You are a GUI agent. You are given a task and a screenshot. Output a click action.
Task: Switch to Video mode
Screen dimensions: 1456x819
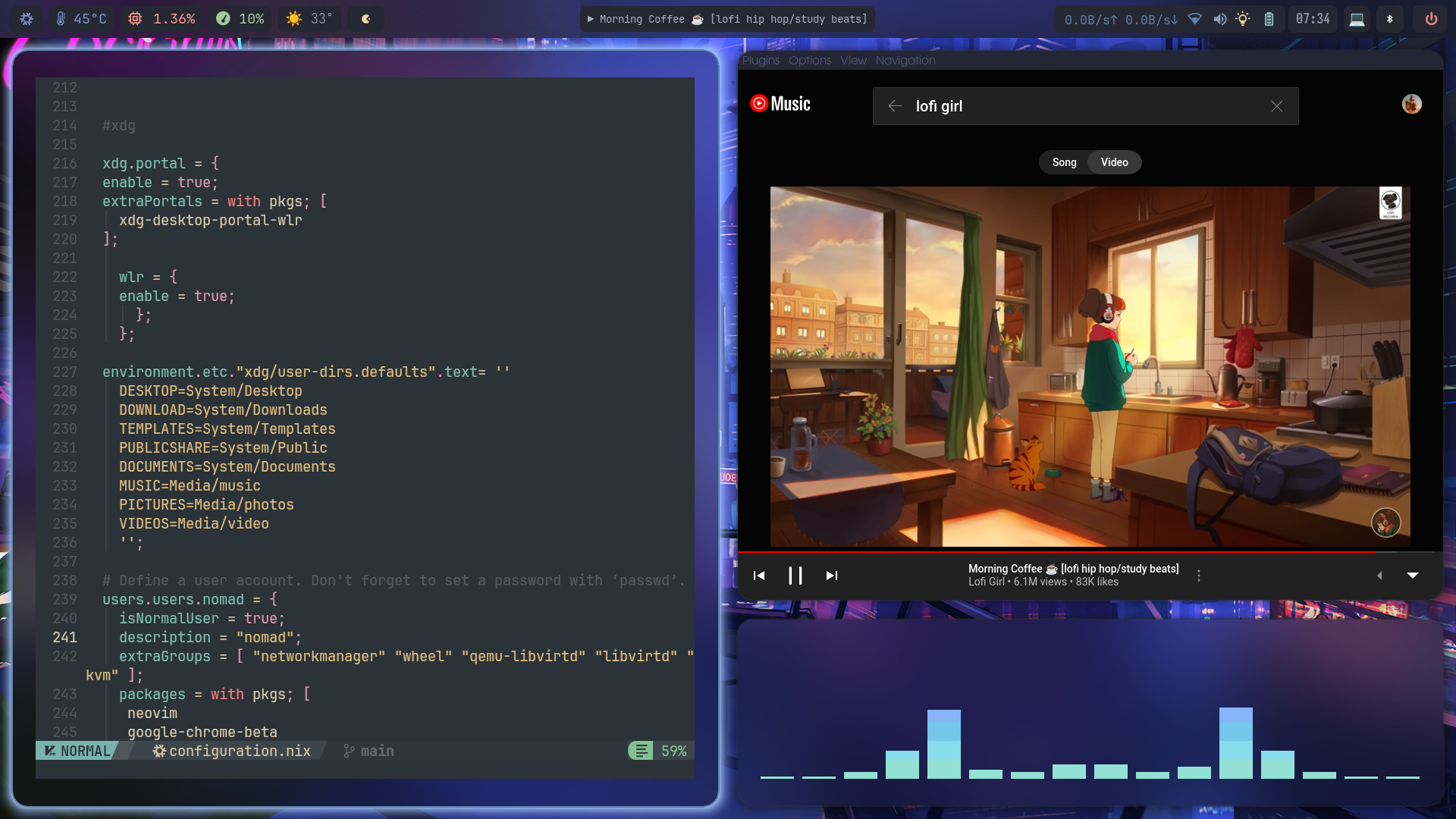point(1114,162)
